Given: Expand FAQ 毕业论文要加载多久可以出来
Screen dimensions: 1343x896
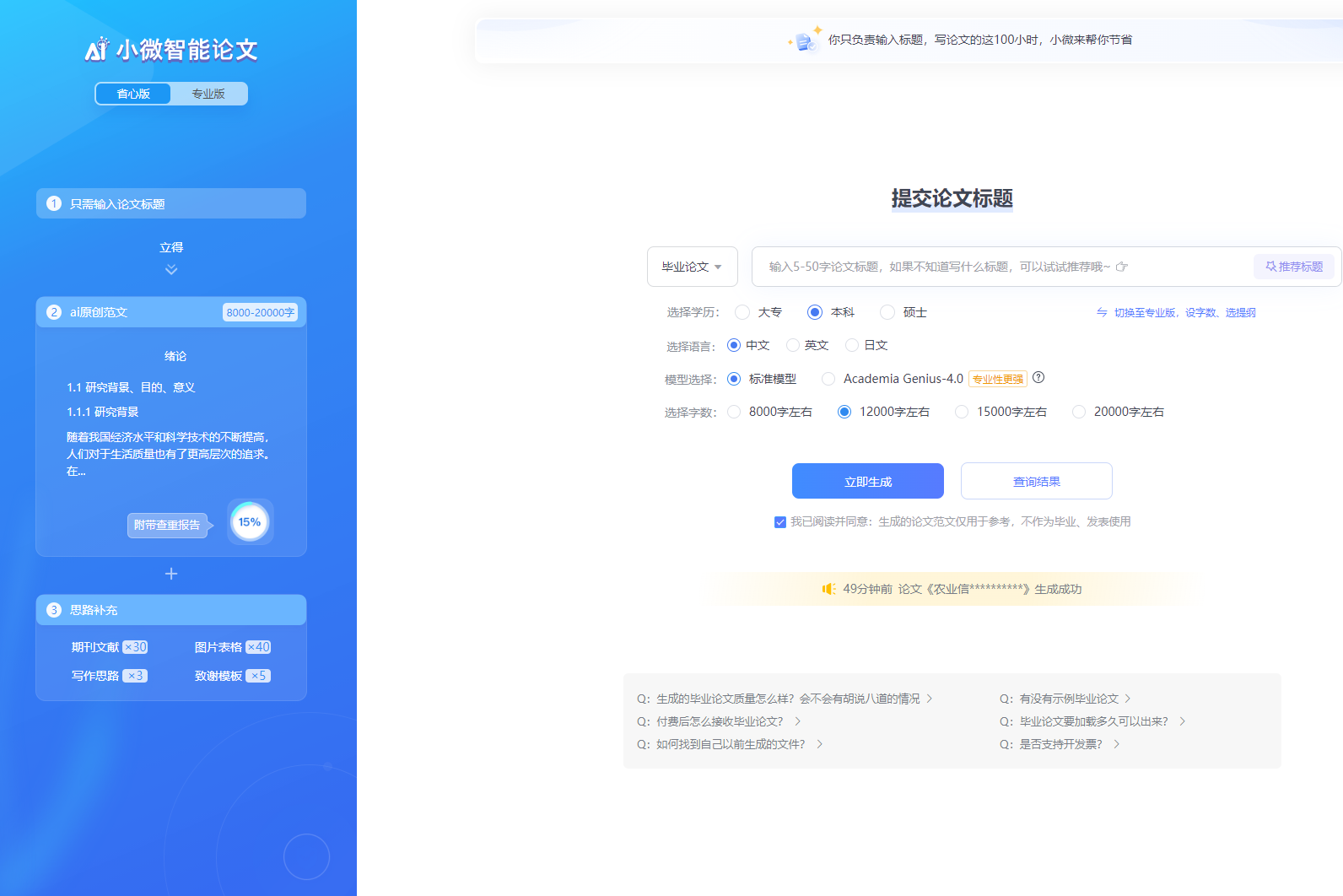Looking at the screenshot, I should (x=1092, y=721).
